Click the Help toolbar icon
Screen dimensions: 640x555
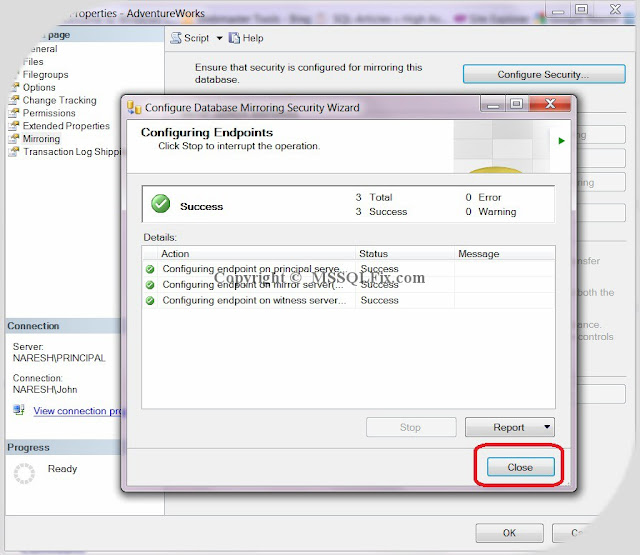[x=234, y=38]
